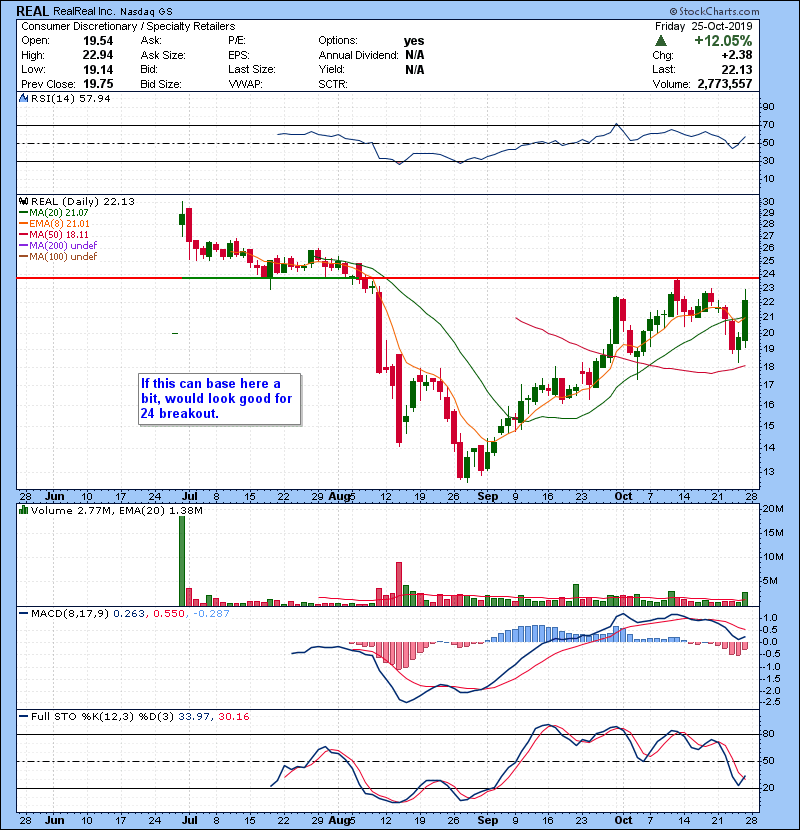Click the Chg value +2.38
The image size is (800, 830).
(736, 55)
